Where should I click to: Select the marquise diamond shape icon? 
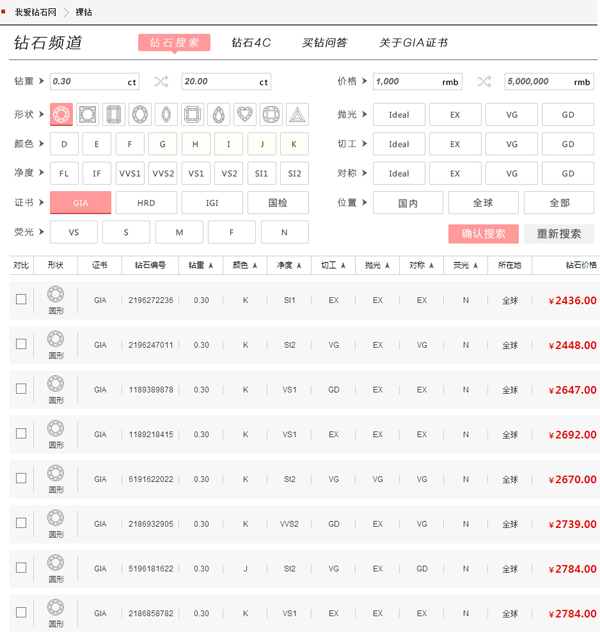[166, 114]
